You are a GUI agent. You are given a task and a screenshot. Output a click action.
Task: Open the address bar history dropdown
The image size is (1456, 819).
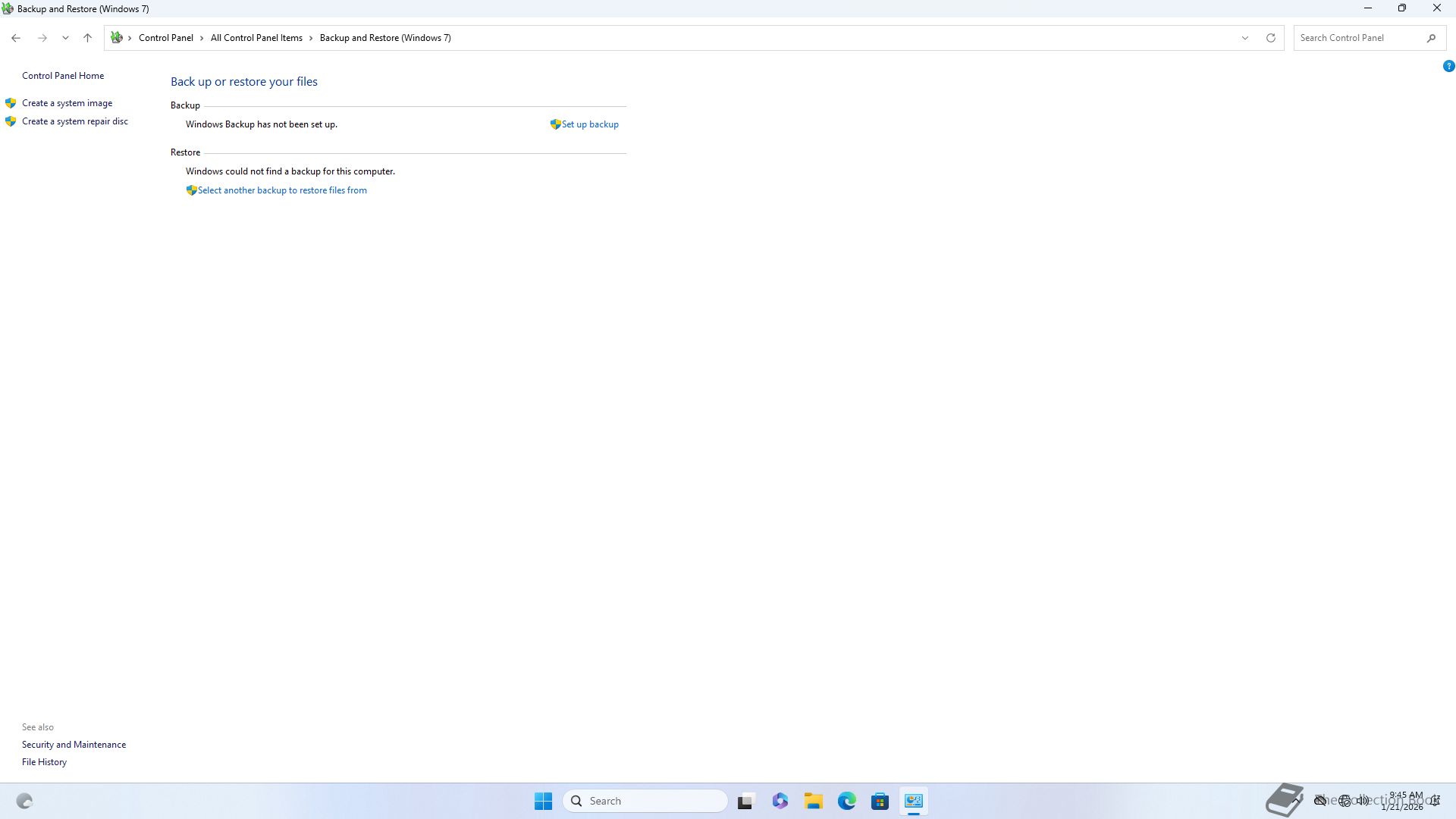1244,38
